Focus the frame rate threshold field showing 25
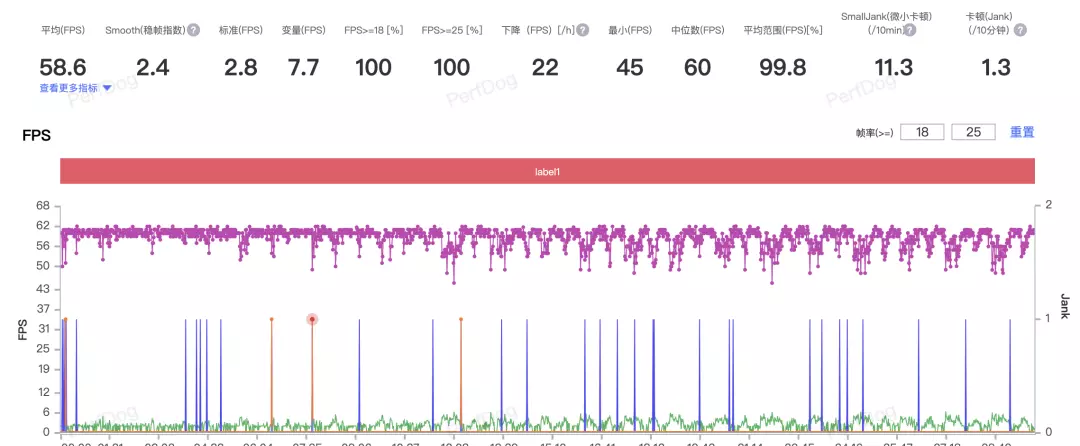The image size is (1080, 446). 973,132
